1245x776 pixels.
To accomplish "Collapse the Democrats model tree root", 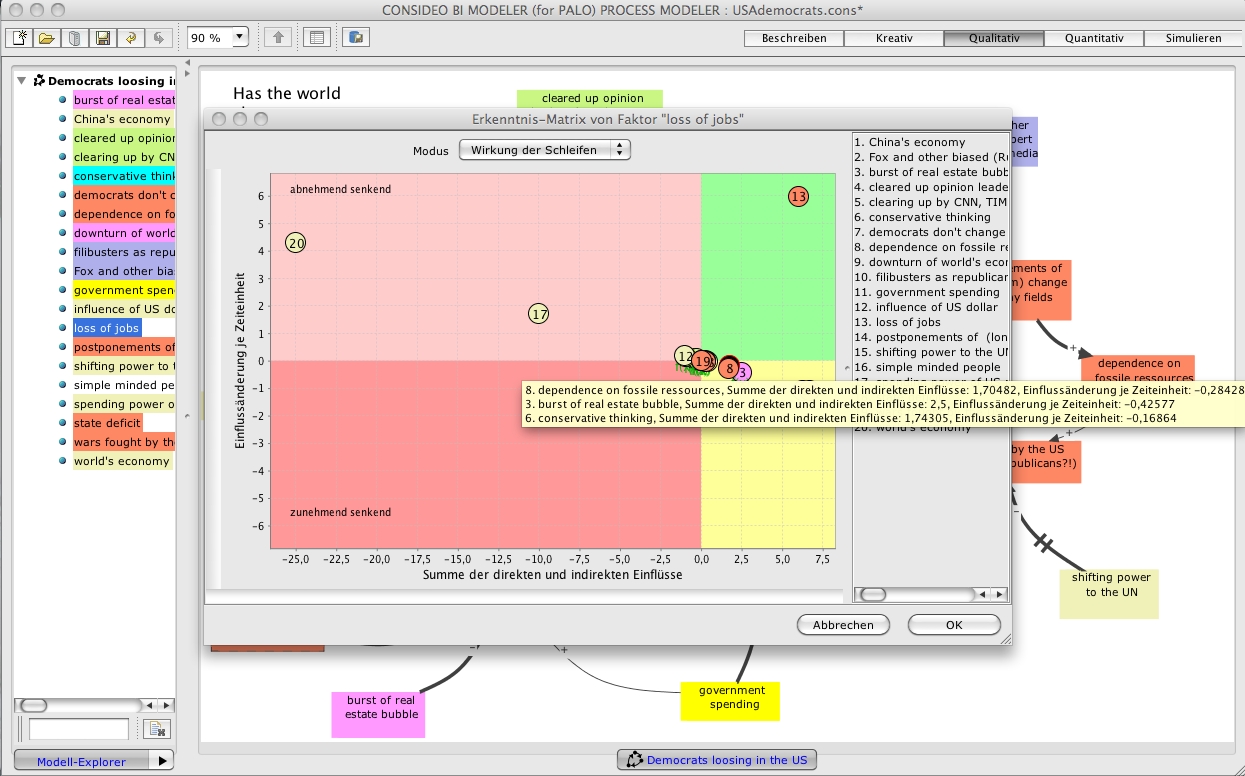I will pyautogui.click(x=23, y=81).
